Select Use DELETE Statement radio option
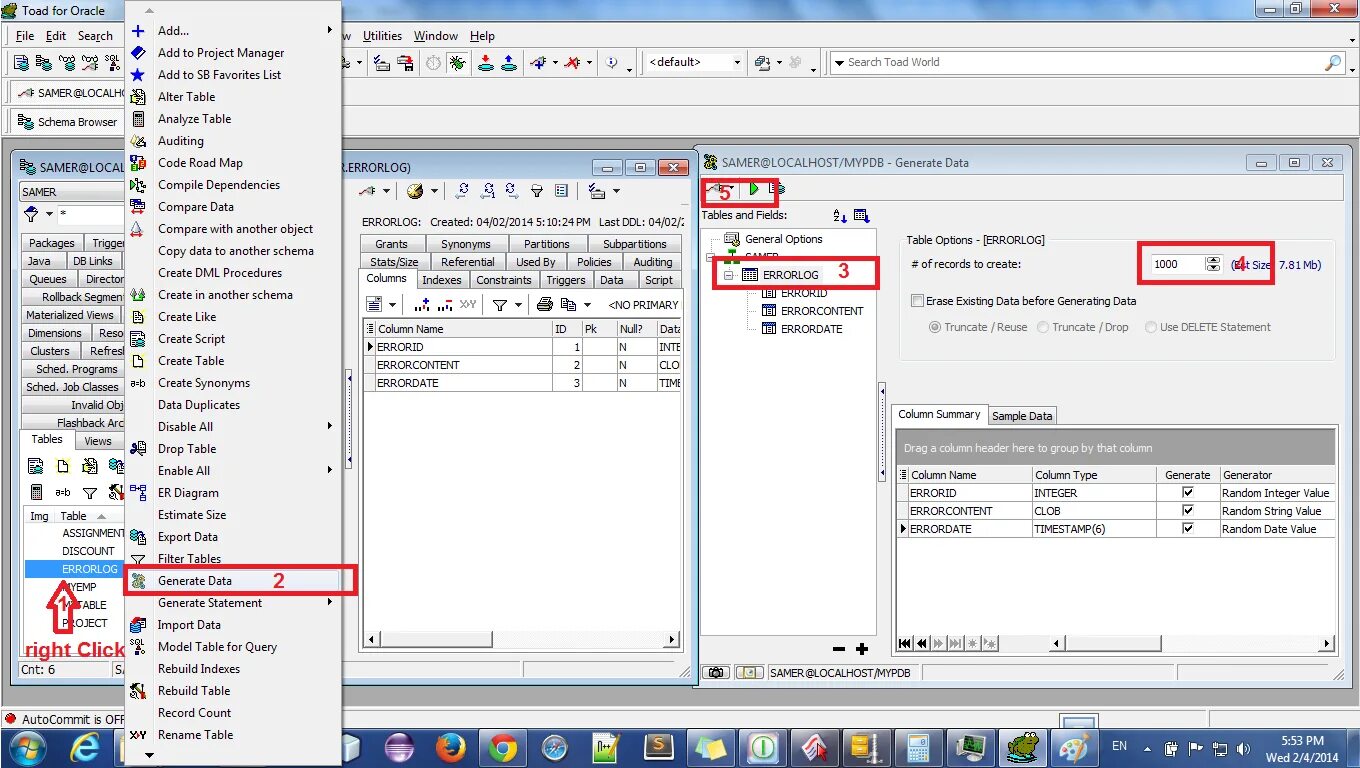Image resolution: width=1360 pixels, height=768 pixels. (1151, 327)
